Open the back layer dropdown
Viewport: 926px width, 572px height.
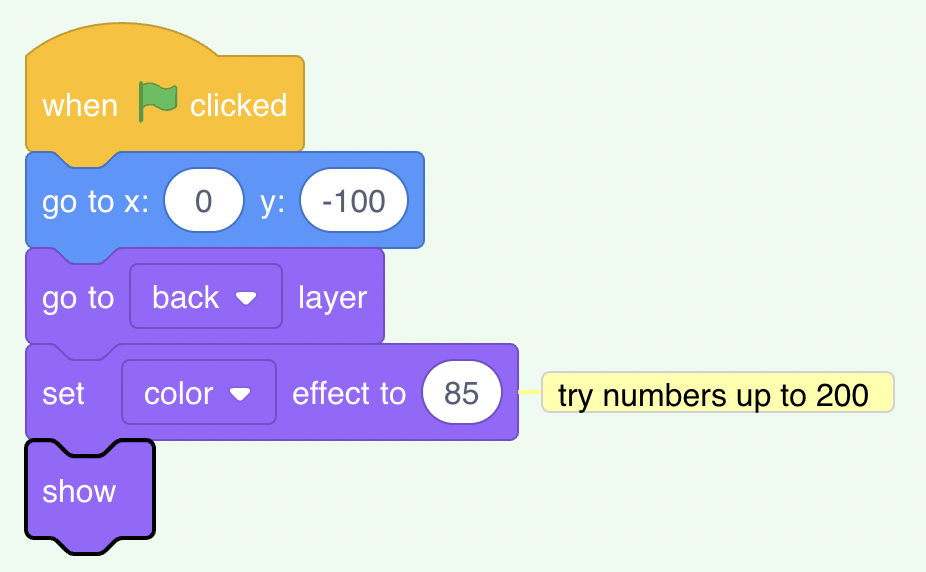coord(206,296)
